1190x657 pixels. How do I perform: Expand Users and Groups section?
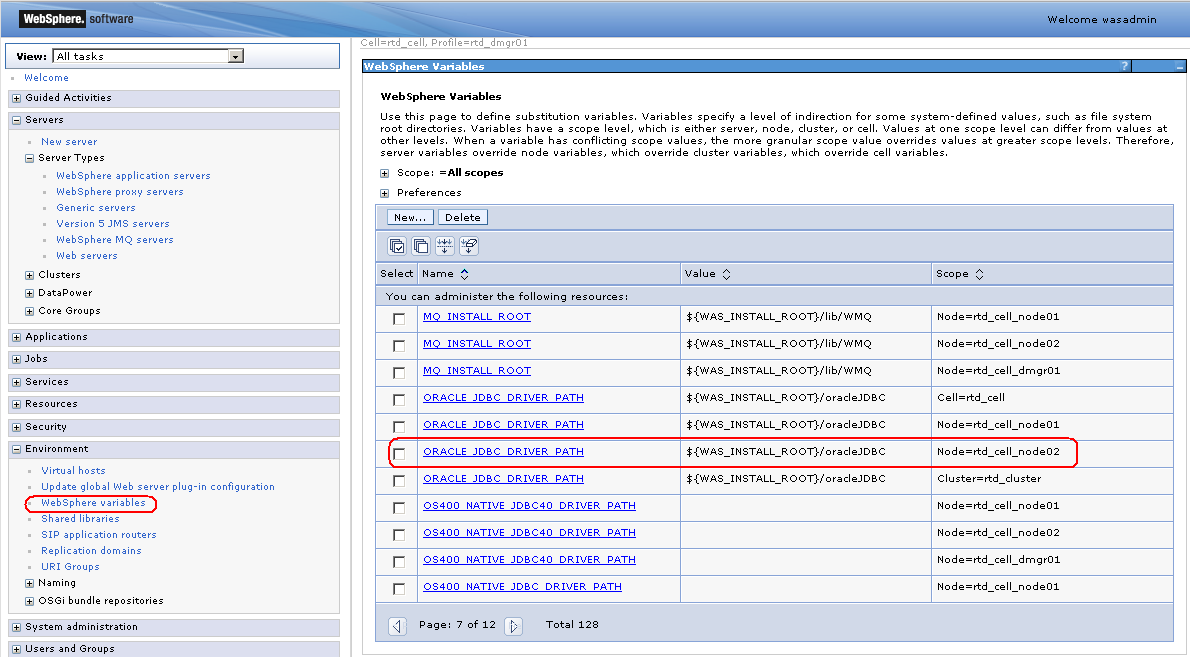point(17,649)
